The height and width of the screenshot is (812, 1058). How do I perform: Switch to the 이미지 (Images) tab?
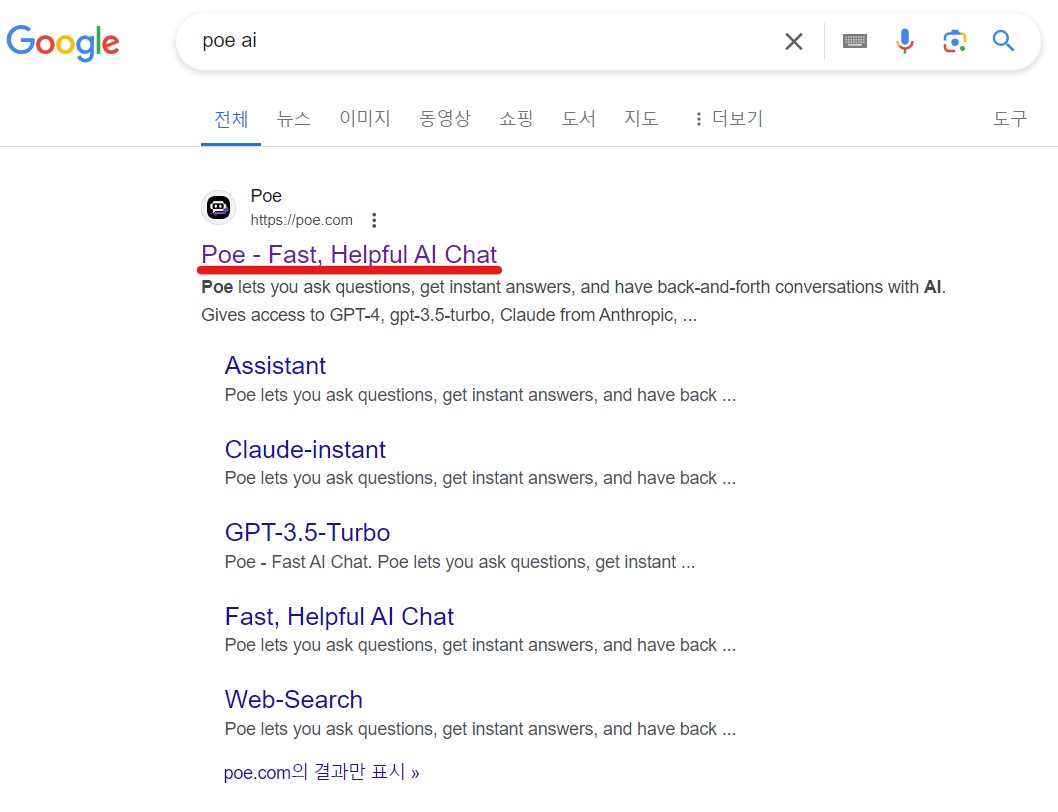click(365, 119)
